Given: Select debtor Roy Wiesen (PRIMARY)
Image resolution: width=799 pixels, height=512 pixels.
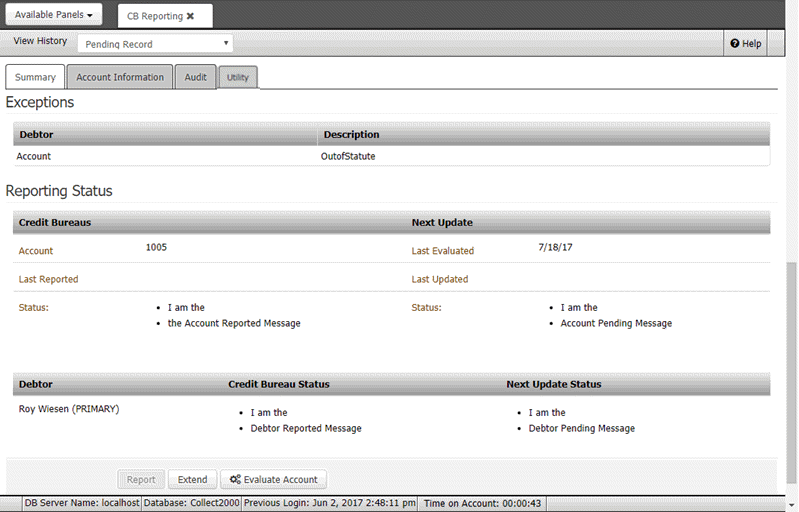Looking at the screenshot, I should 69,409.
